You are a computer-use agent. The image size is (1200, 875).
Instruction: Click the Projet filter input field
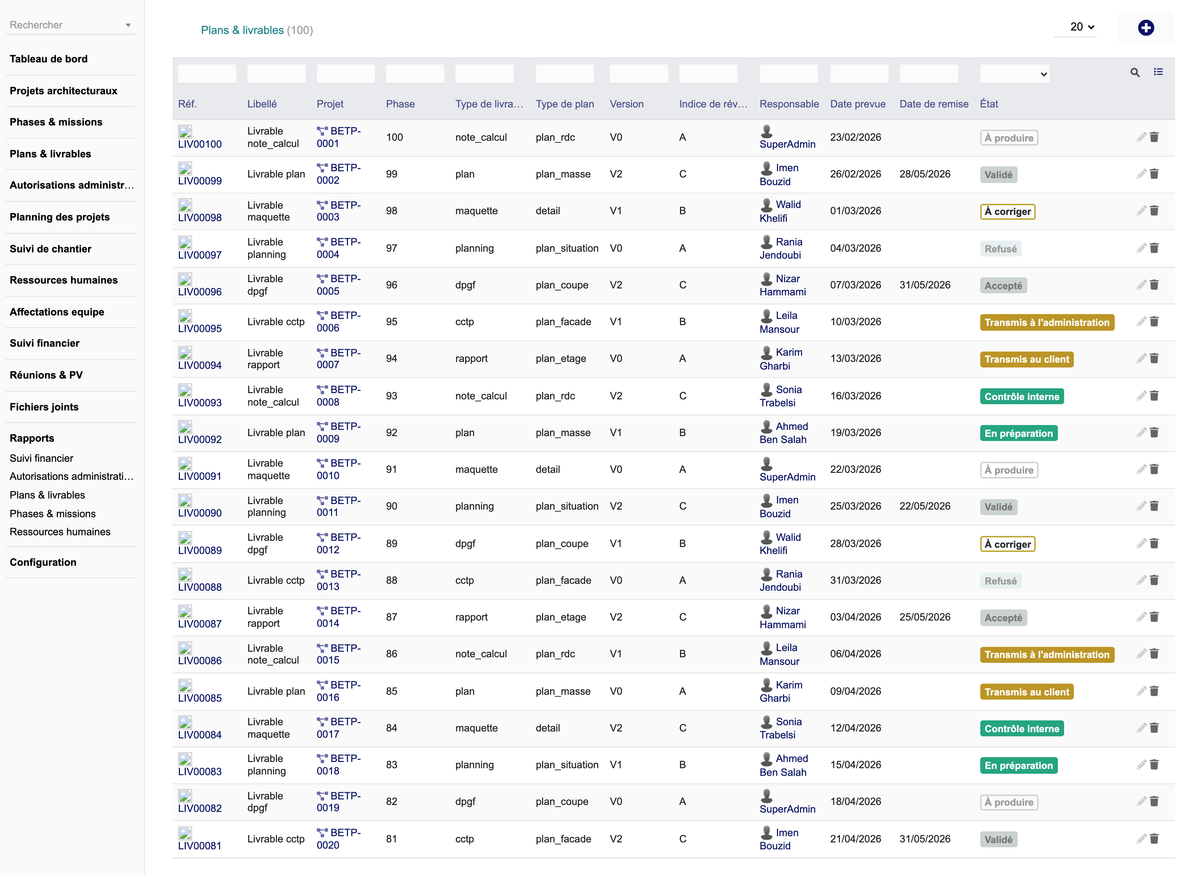point(346,73)
